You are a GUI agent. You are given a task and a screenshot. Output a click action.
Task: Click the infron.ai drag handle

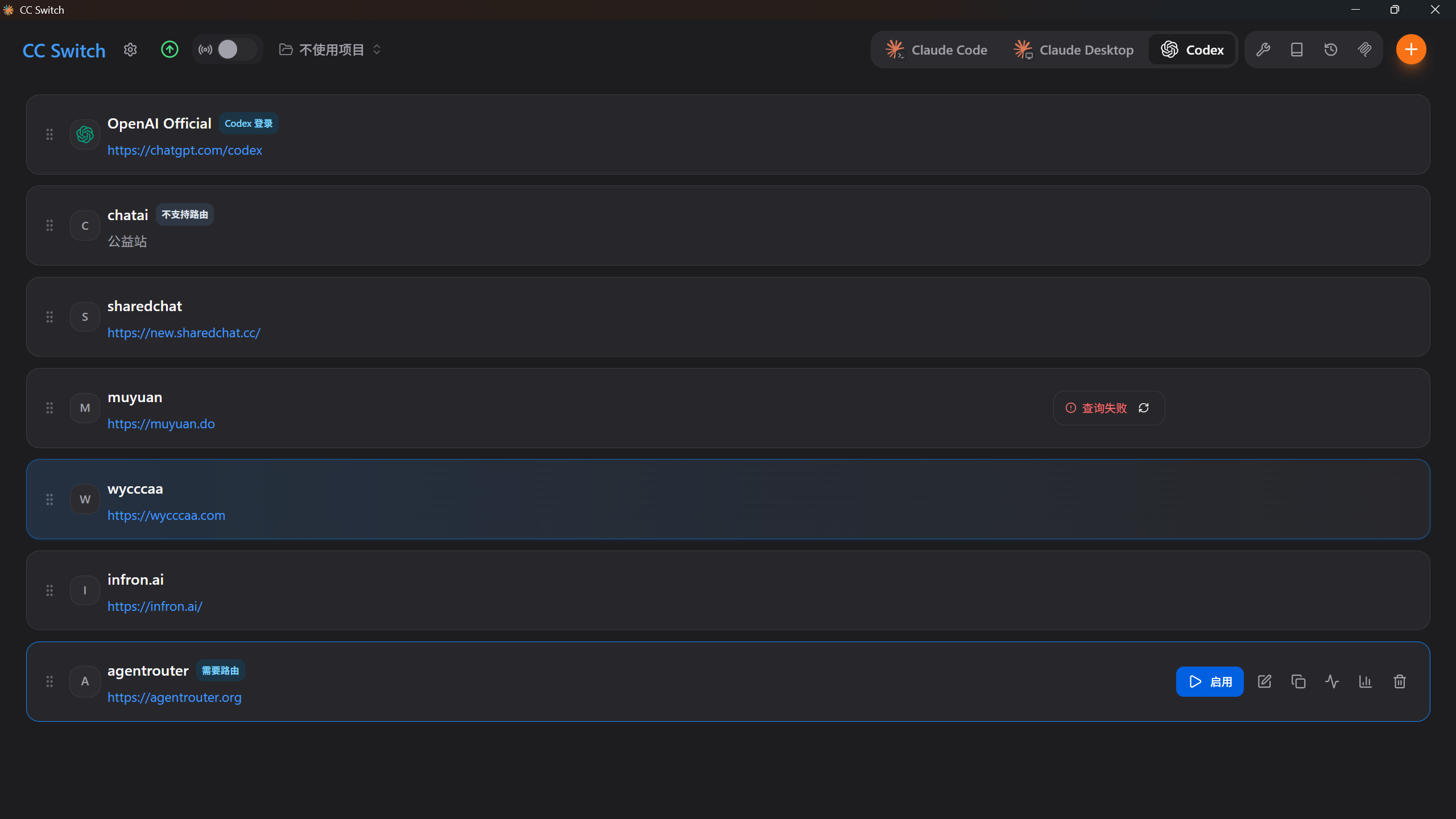49,590
